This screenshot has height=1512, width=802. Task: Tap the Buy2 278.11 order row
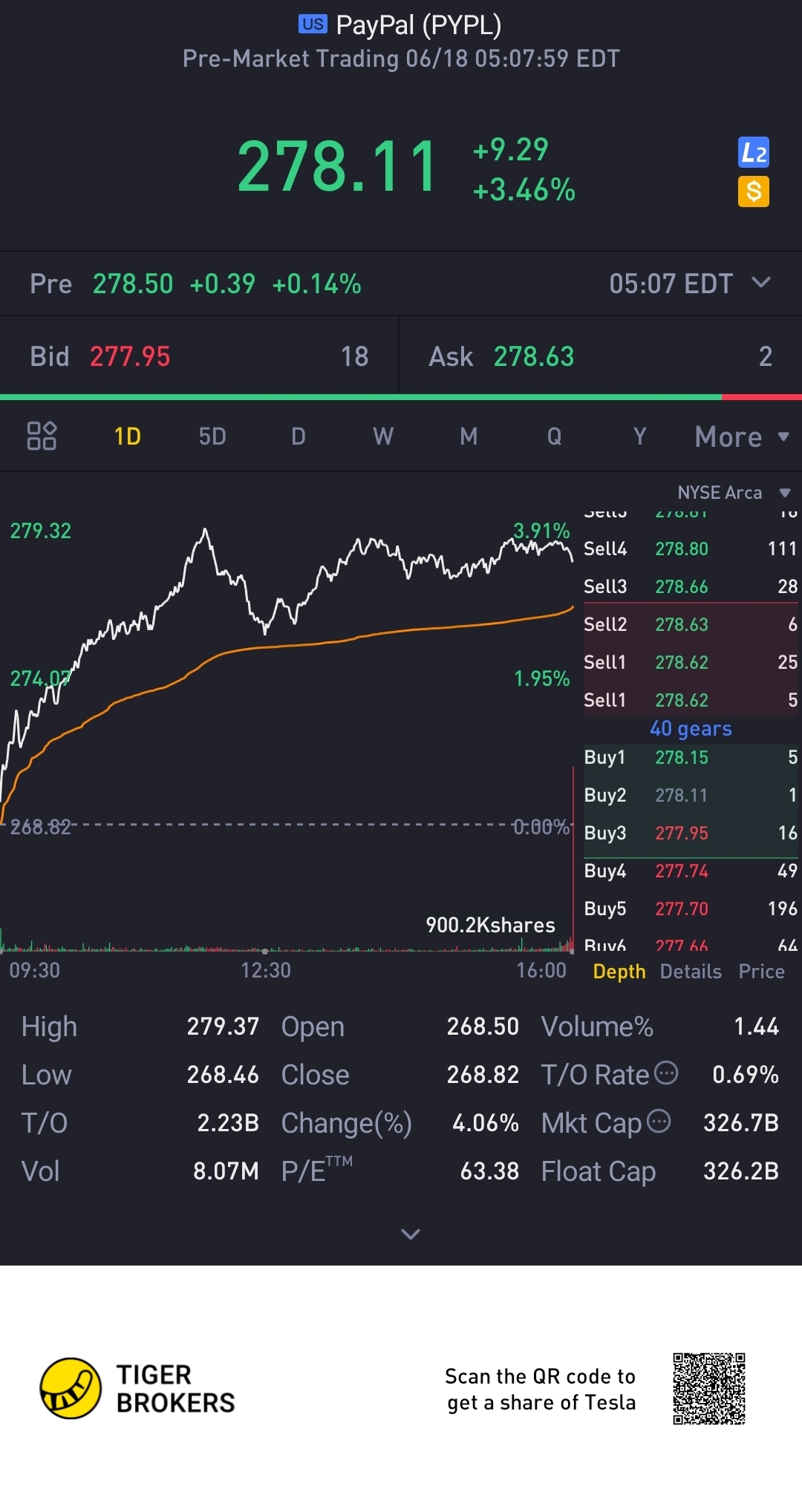pos(691,795)
